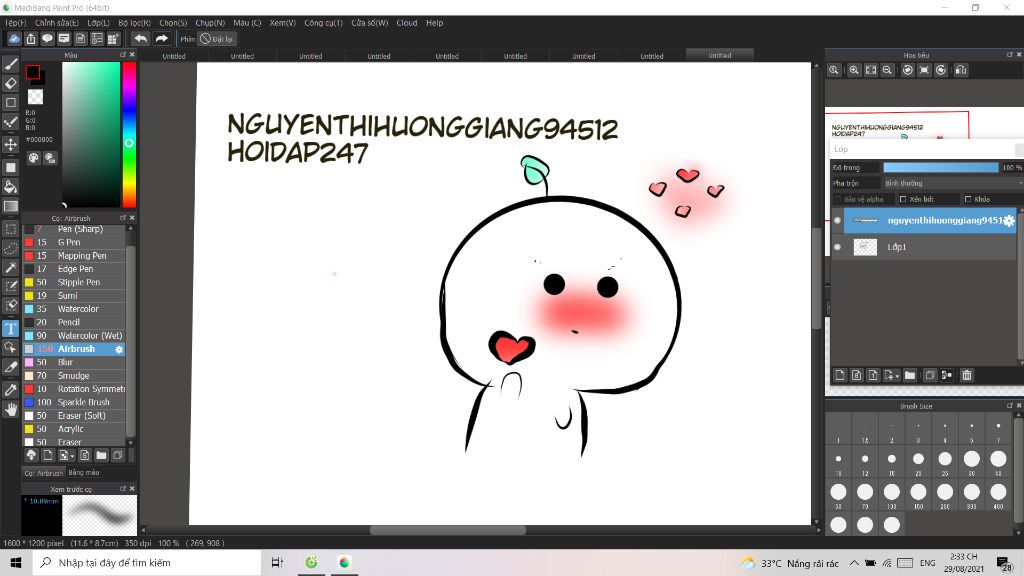Image resolution: width=1024 pixels, height=576 pixels.
Task: Click the transparent color swatch
Action: (35, 97)
